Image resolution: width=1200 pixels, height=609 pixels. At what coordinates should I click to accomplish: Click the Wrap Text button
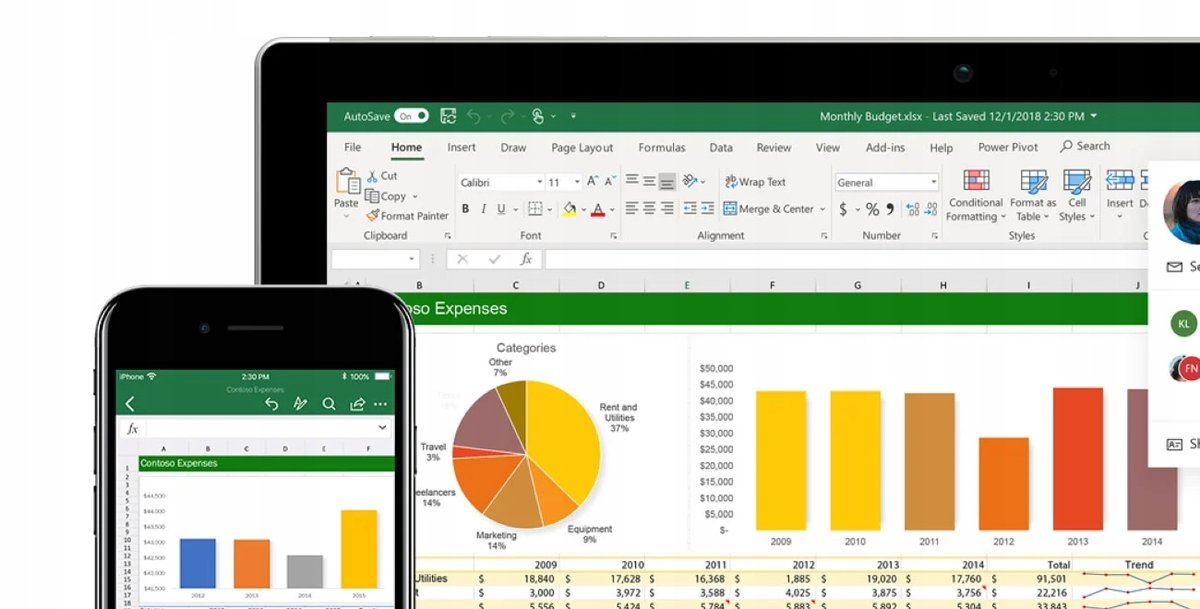(755, 182)
